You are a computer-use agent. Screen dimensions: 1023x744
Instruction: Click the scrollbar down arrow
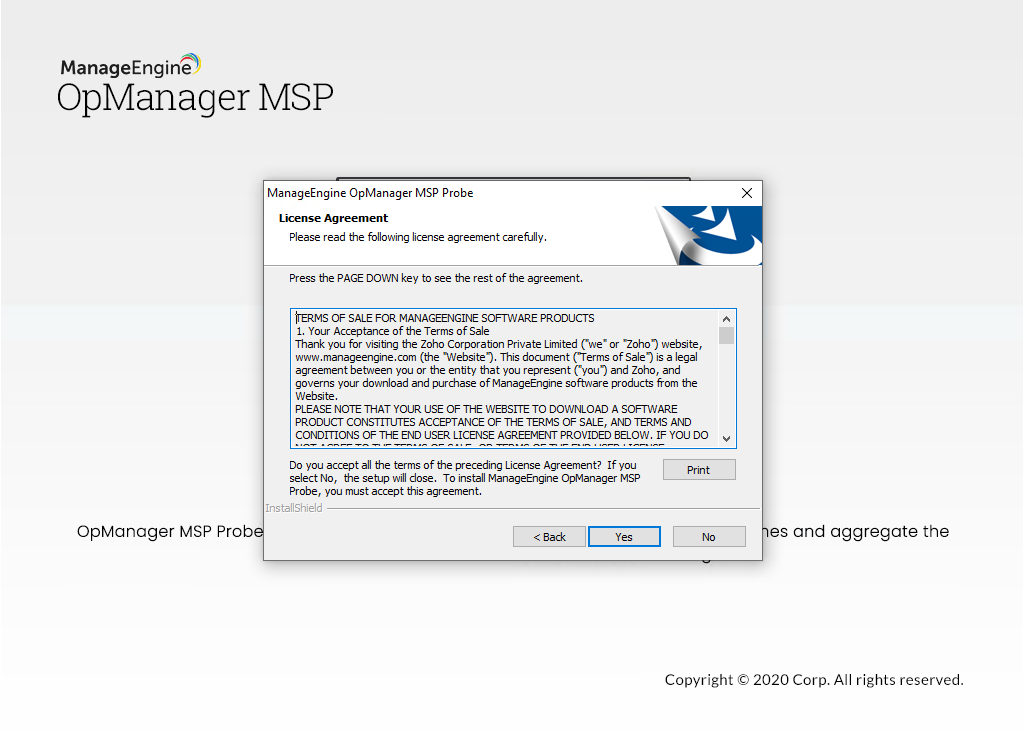(727, 439)
